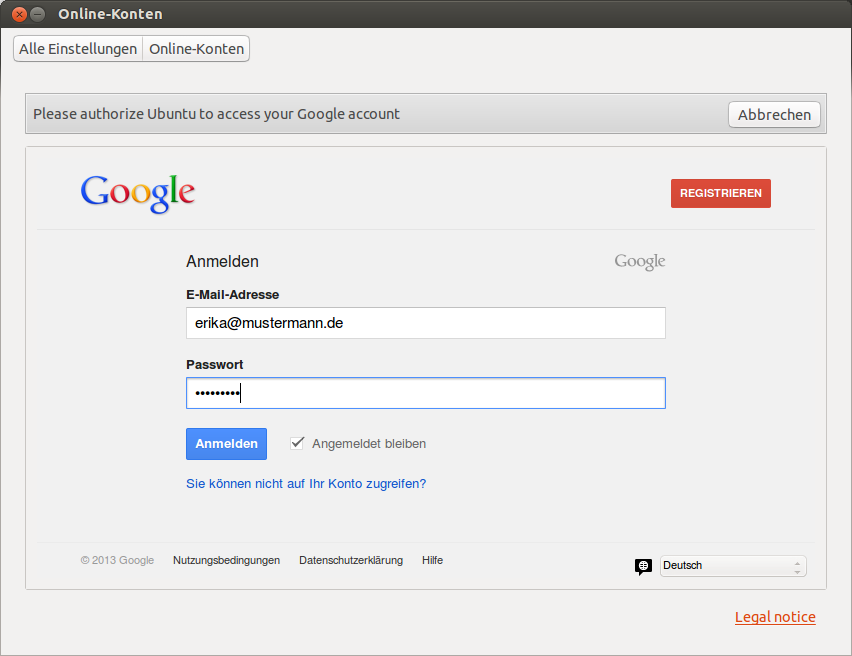
Task: Open the Deutsch language dropdown
Action: tap(733, 566)
